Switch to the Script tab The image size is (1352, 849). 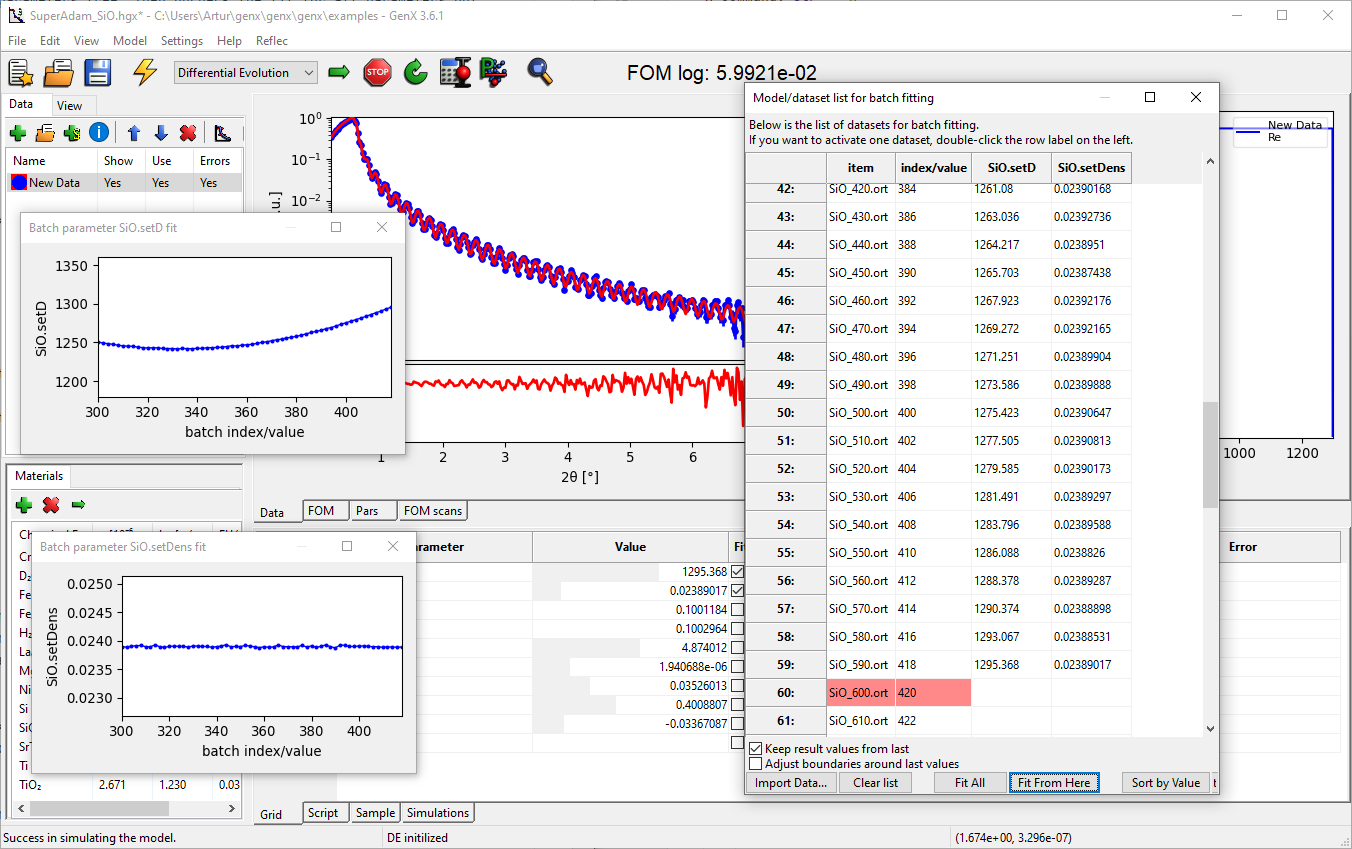[x=323, y=813]
